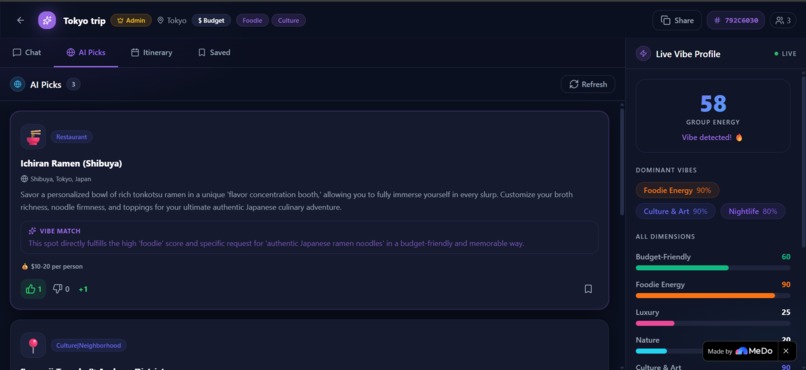806x370 pixels.
Task: Select the Foodie Energy 90% chip
Action: [x=677, y=190]
